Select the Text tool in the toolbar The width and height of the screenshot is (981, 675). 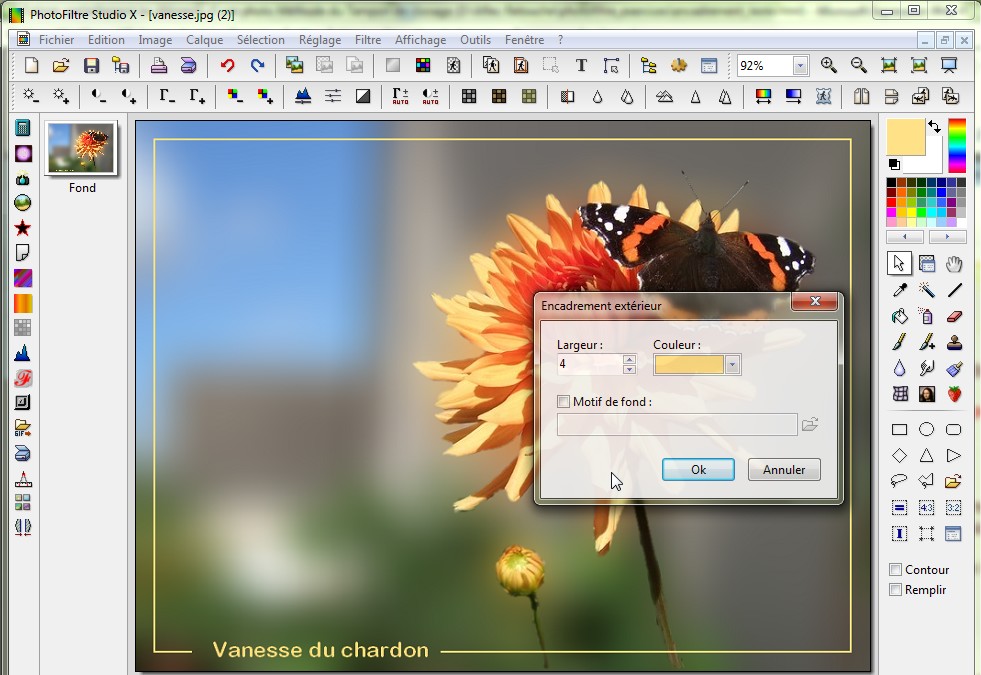tap(581, 66)
